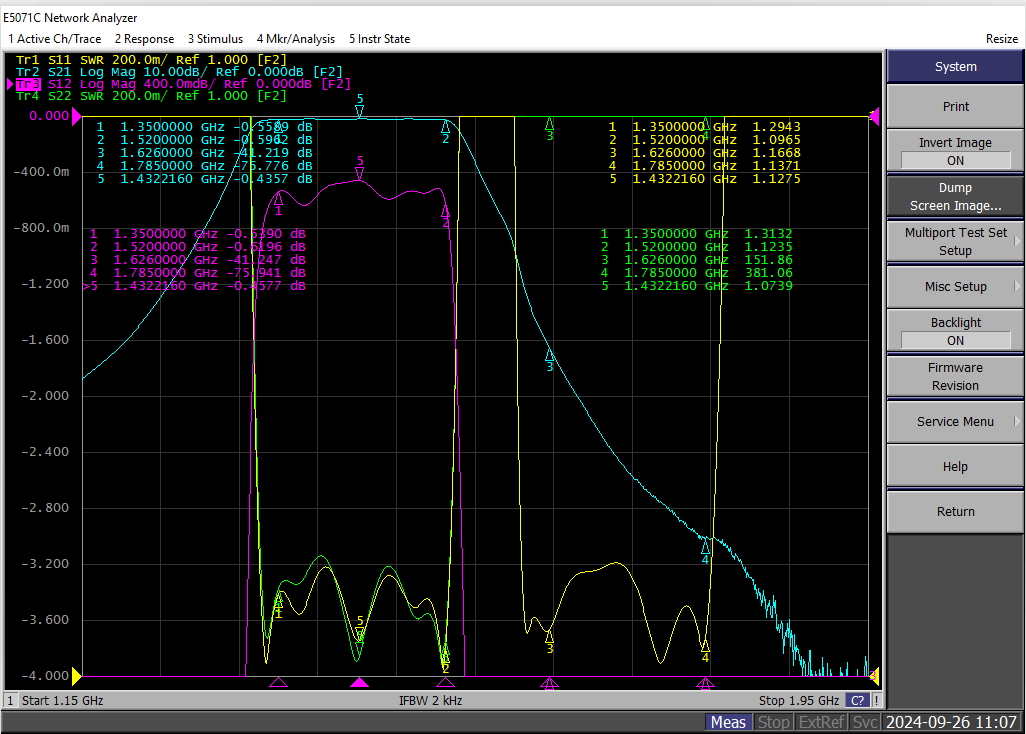This screenshot has width=1026, height=734.
Task: Click cyan marker 1 readout -0.5589 dB
Action: [274, 127]
